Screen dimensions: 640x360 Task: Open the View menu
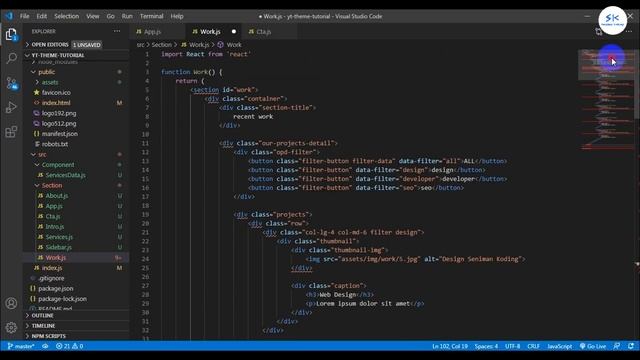tap(93, 16)
